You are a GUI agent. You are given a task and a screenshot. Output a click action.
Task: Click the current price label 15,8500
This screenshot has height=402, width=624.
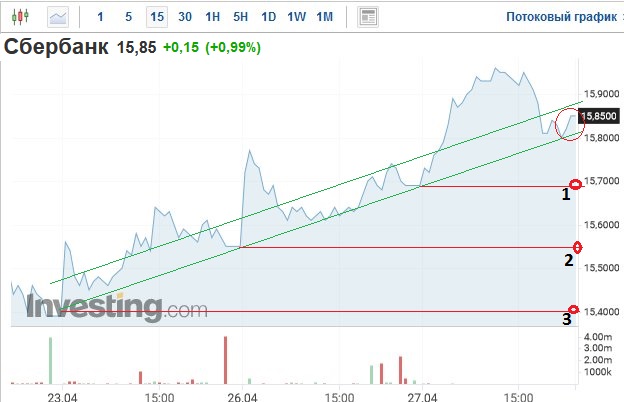599,116
